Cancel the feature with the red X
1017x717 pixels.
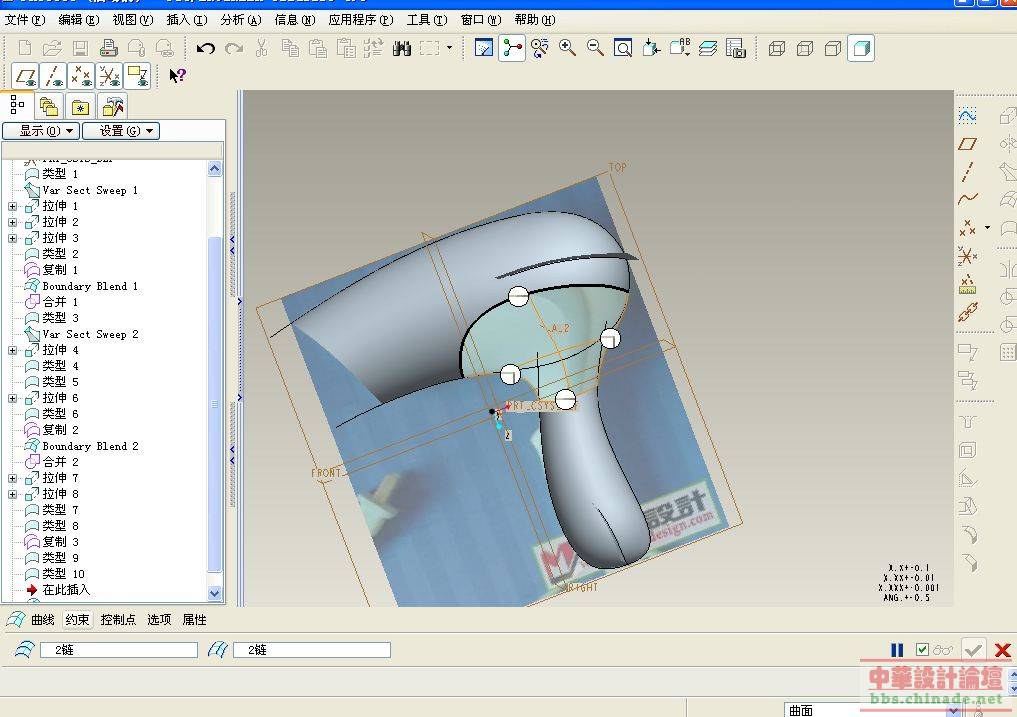point(1002,650)
